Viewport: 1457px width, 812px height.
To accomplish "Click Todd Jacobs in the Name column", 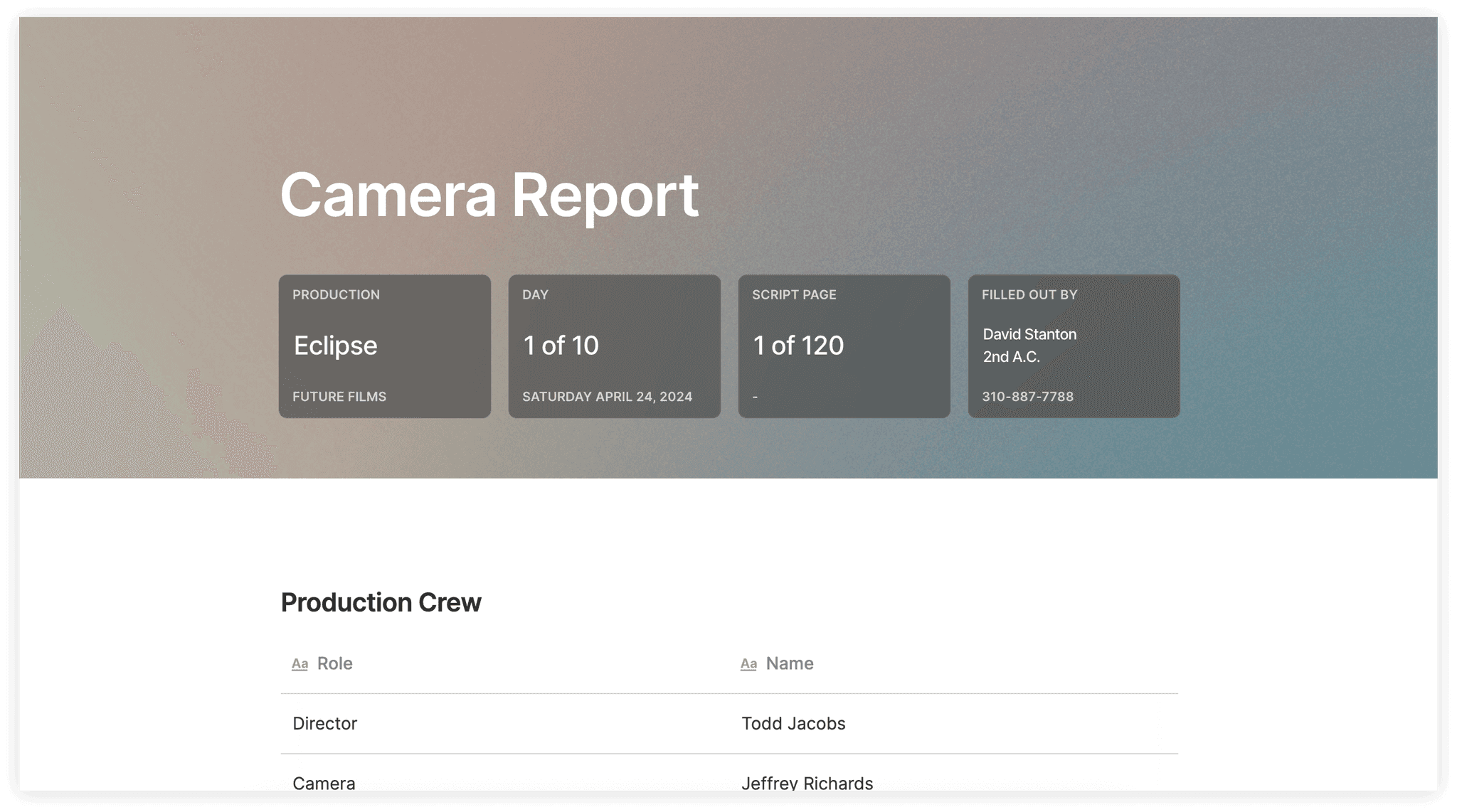I will (793, 723).
